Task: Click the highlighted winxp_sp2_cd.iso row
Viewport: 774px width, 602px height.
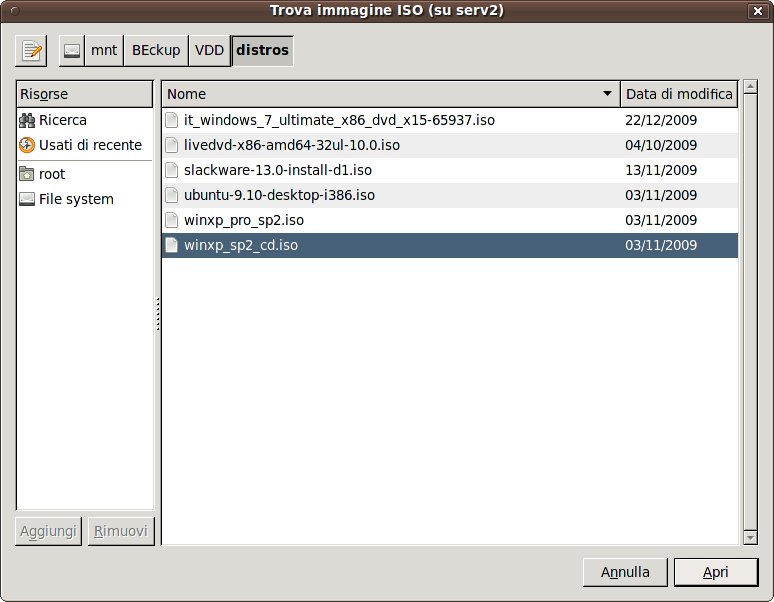Action: pos(450,245)
